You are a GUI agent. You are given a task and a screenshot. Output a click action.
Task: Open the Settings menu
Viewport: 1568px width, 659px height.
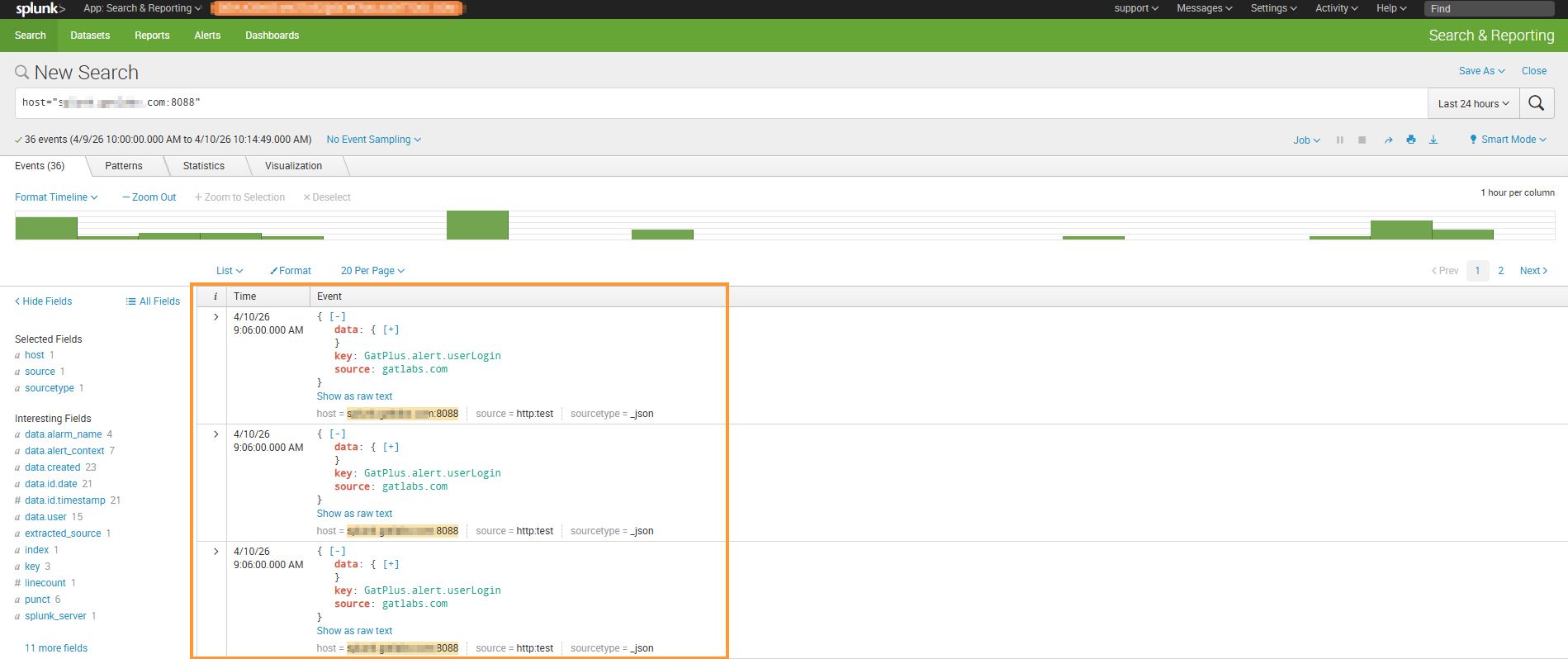pyautogui.click(x=1274, y=8)
